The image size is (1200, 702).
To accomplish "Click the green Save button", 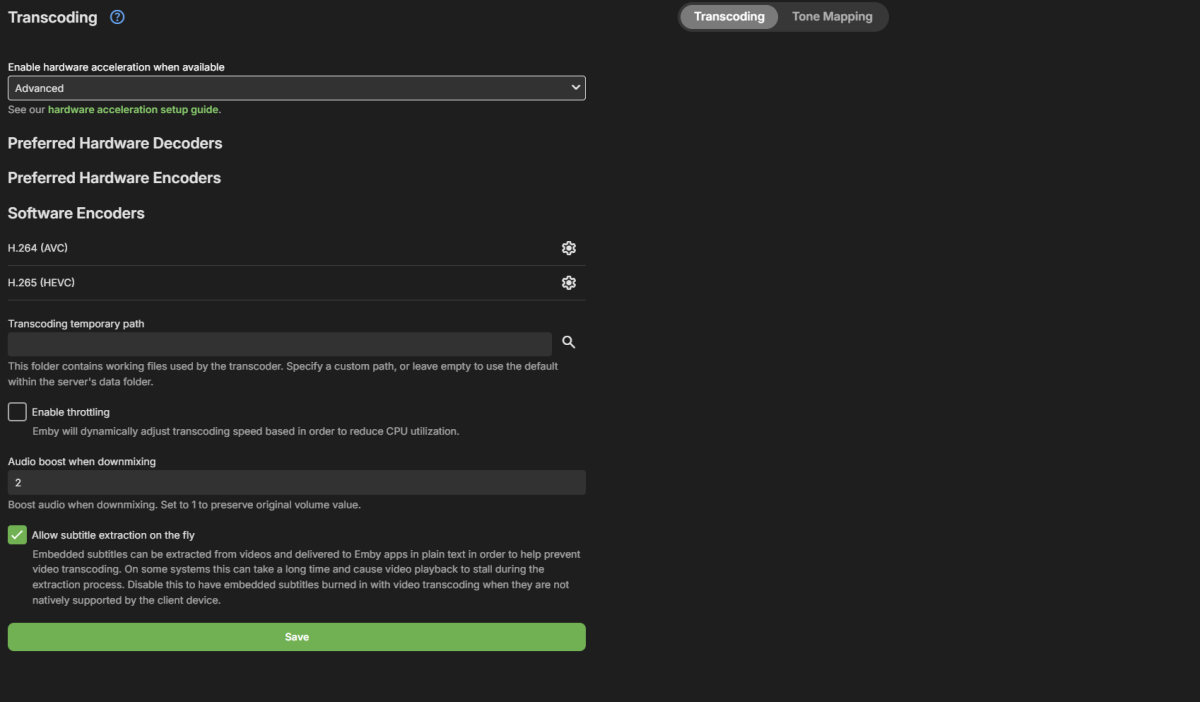I will [296, 637].
